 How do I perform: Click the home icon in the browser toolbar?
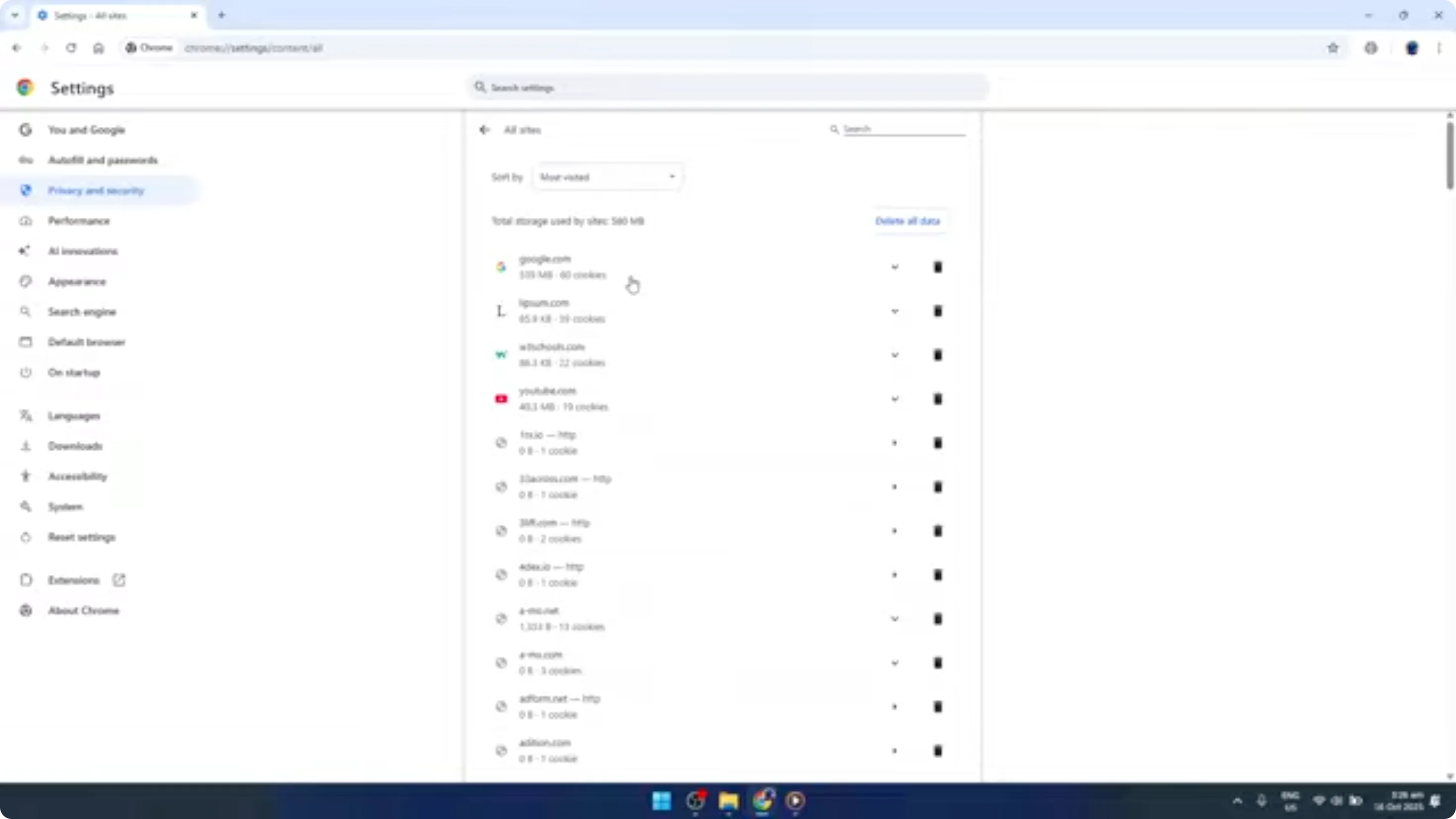tap(99, 48)
